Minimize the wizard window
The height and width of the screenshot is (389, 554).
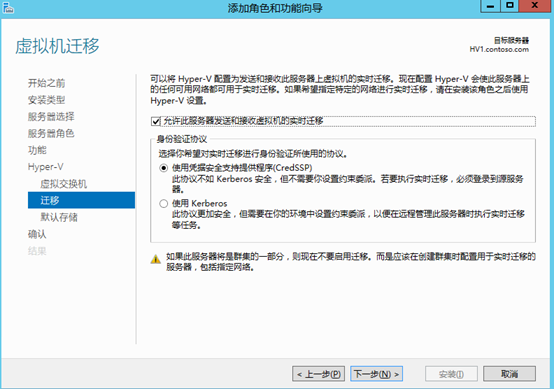coord(490,6)
